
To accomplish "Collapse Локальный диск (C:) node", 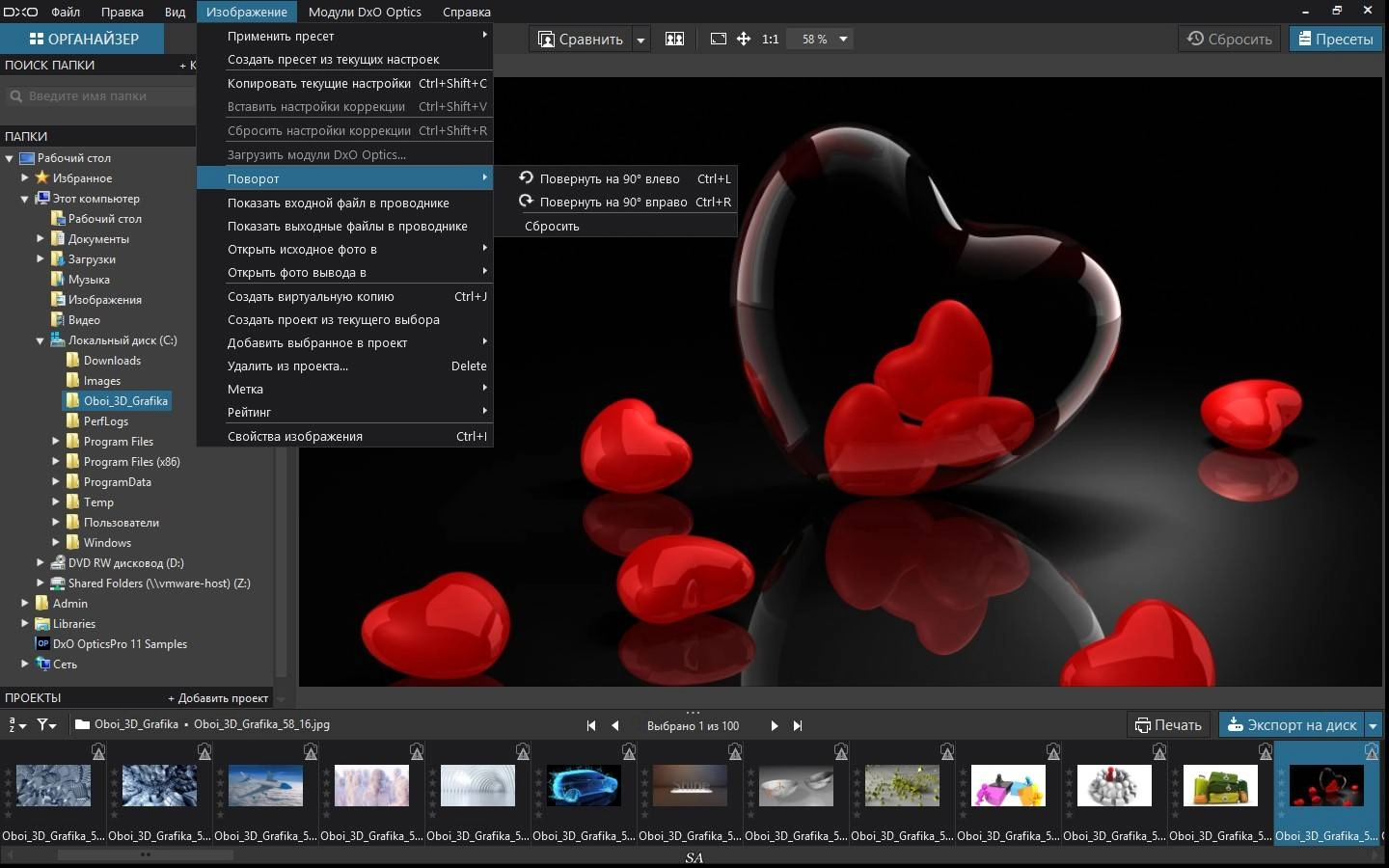I will (41, 340).
